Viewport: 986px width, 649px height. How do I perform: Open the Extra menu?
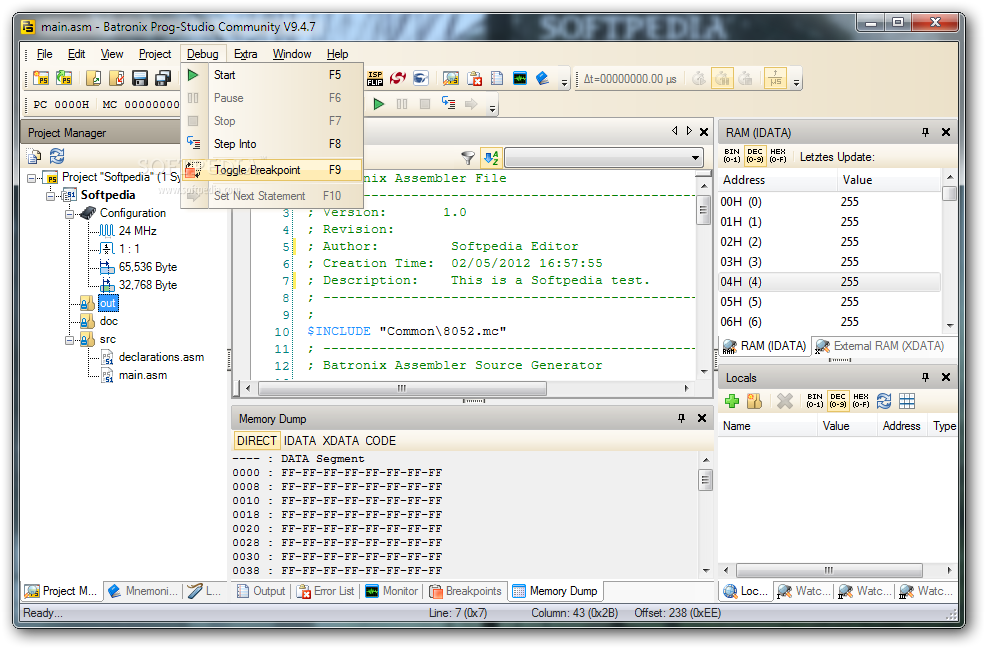[x=245, y=54]
